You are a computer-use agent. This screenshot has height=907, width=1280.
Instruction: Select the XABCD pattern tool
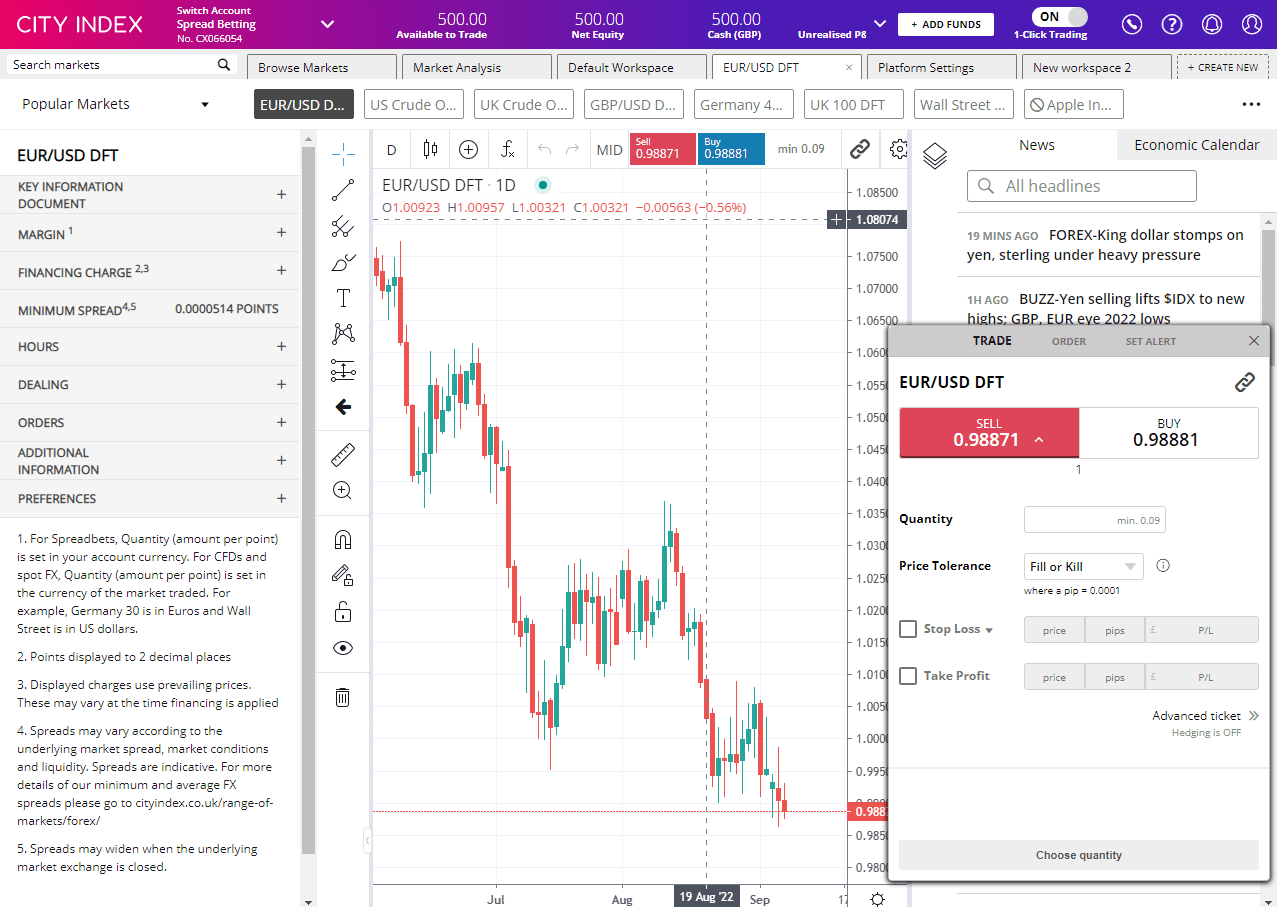coord(343,333)
